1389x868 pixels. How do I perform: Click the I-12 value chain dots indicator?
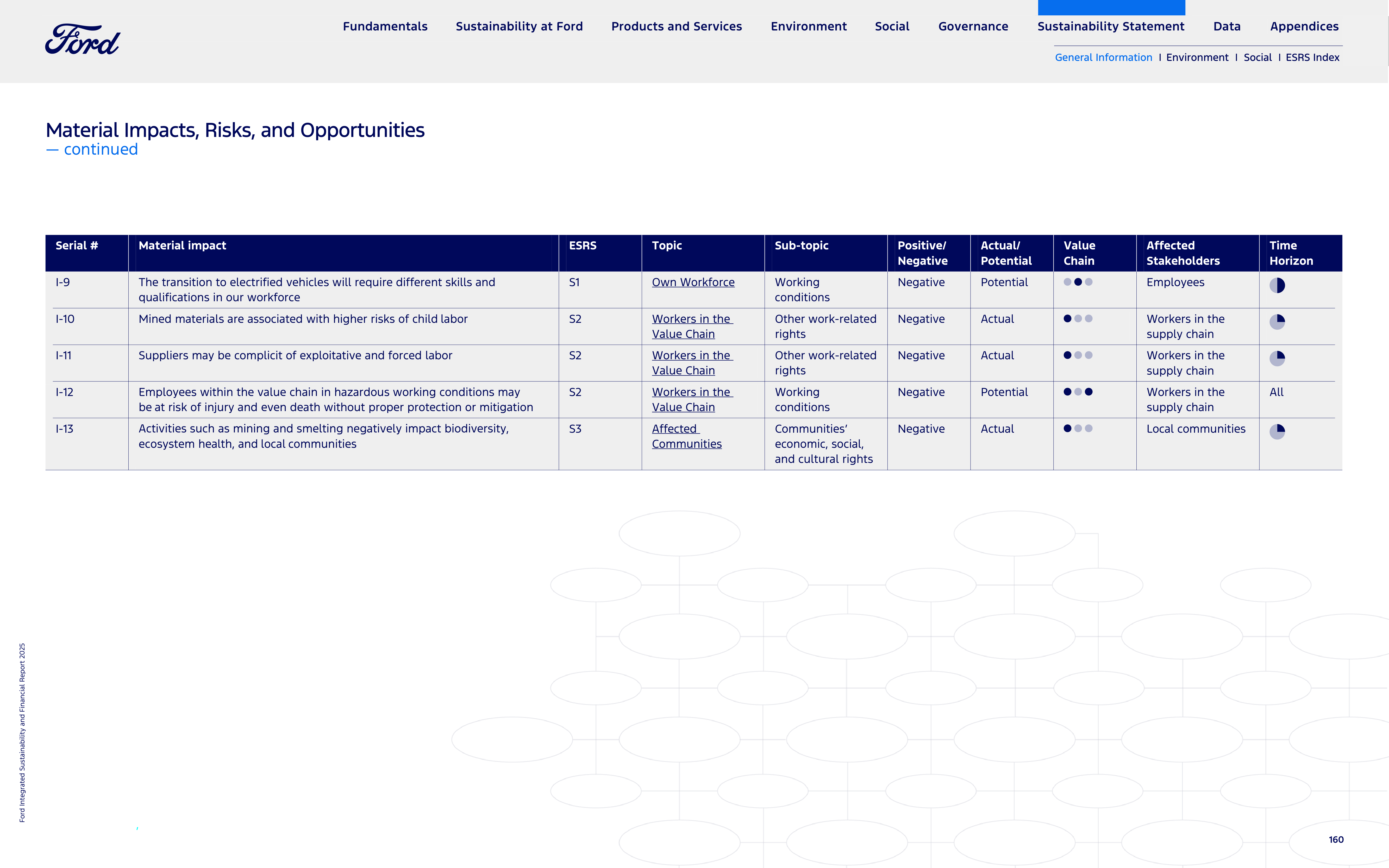(x=1078, y=392)
